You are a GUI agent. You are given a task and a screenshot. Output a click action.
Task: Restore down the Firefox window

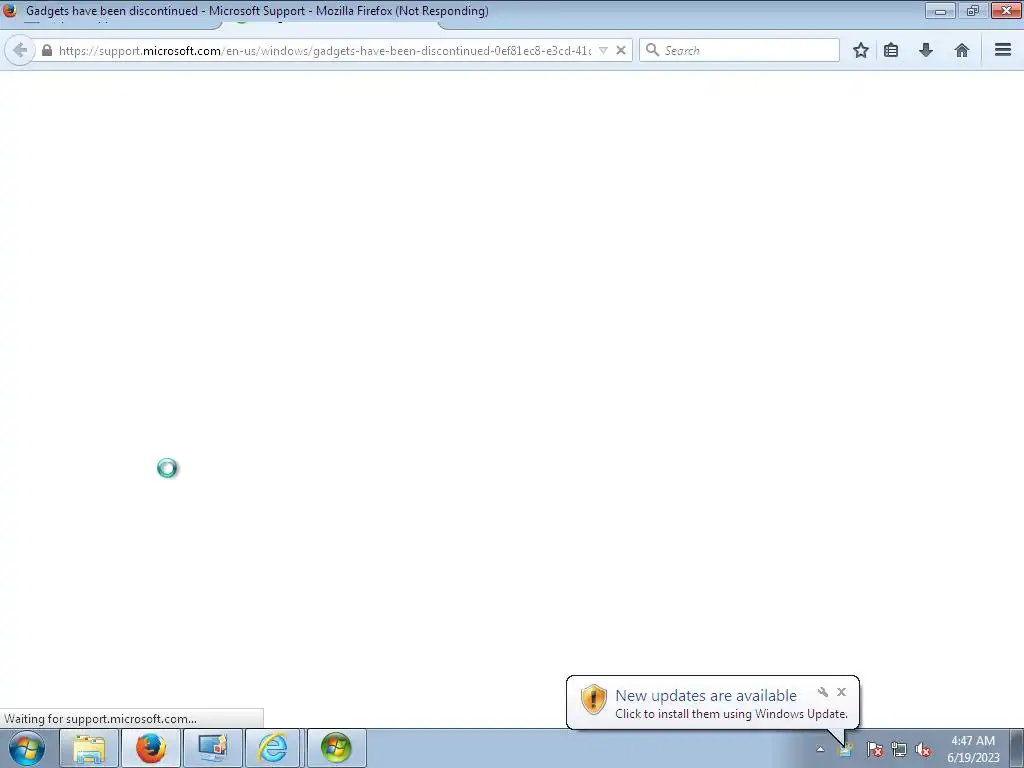972,10
